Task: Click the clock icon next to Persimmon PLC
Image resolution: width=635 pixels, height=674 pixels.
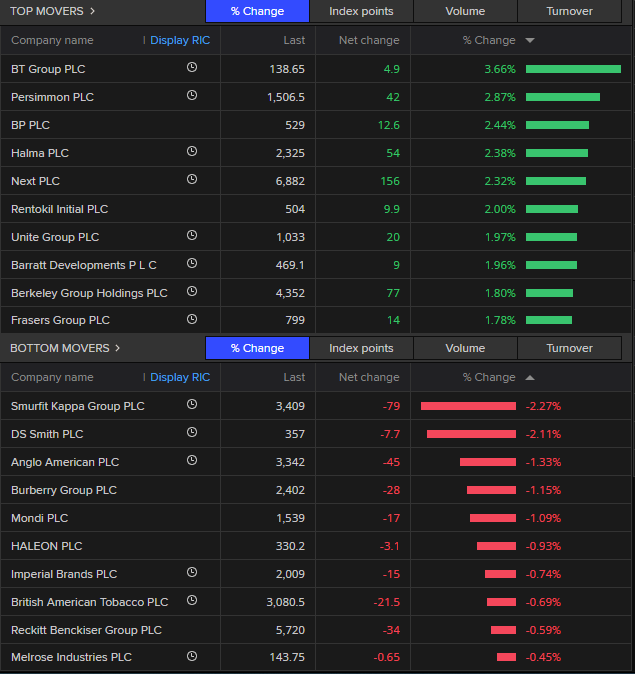Action: (192, 95)
